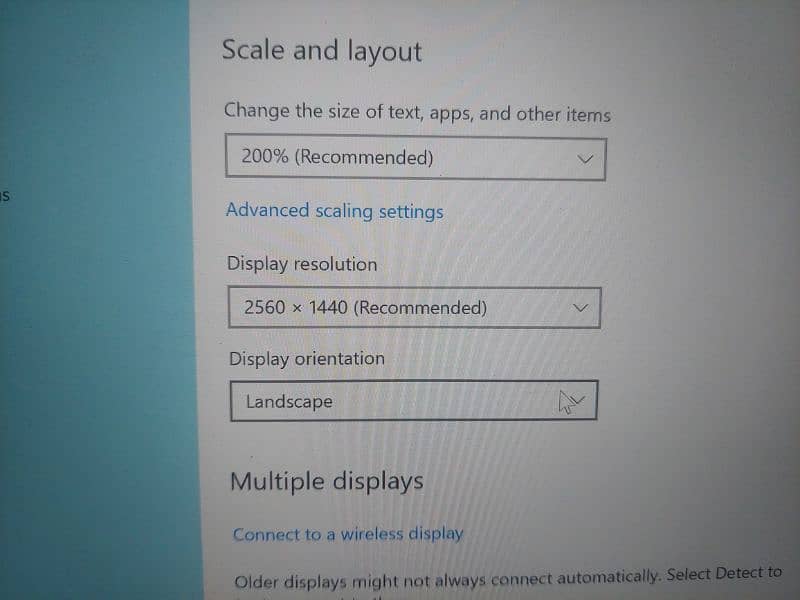
Task: Click the Scale and layout heading
Action: tap(321, 51)
